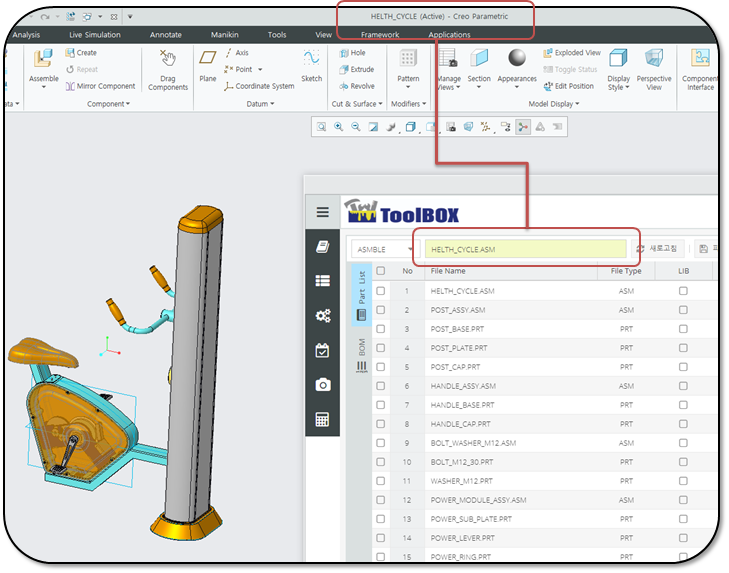The height and width of the screenshot is (573, 729).
Task: Open the ASMBLE dropdown
Action: [x=383, y=249]
